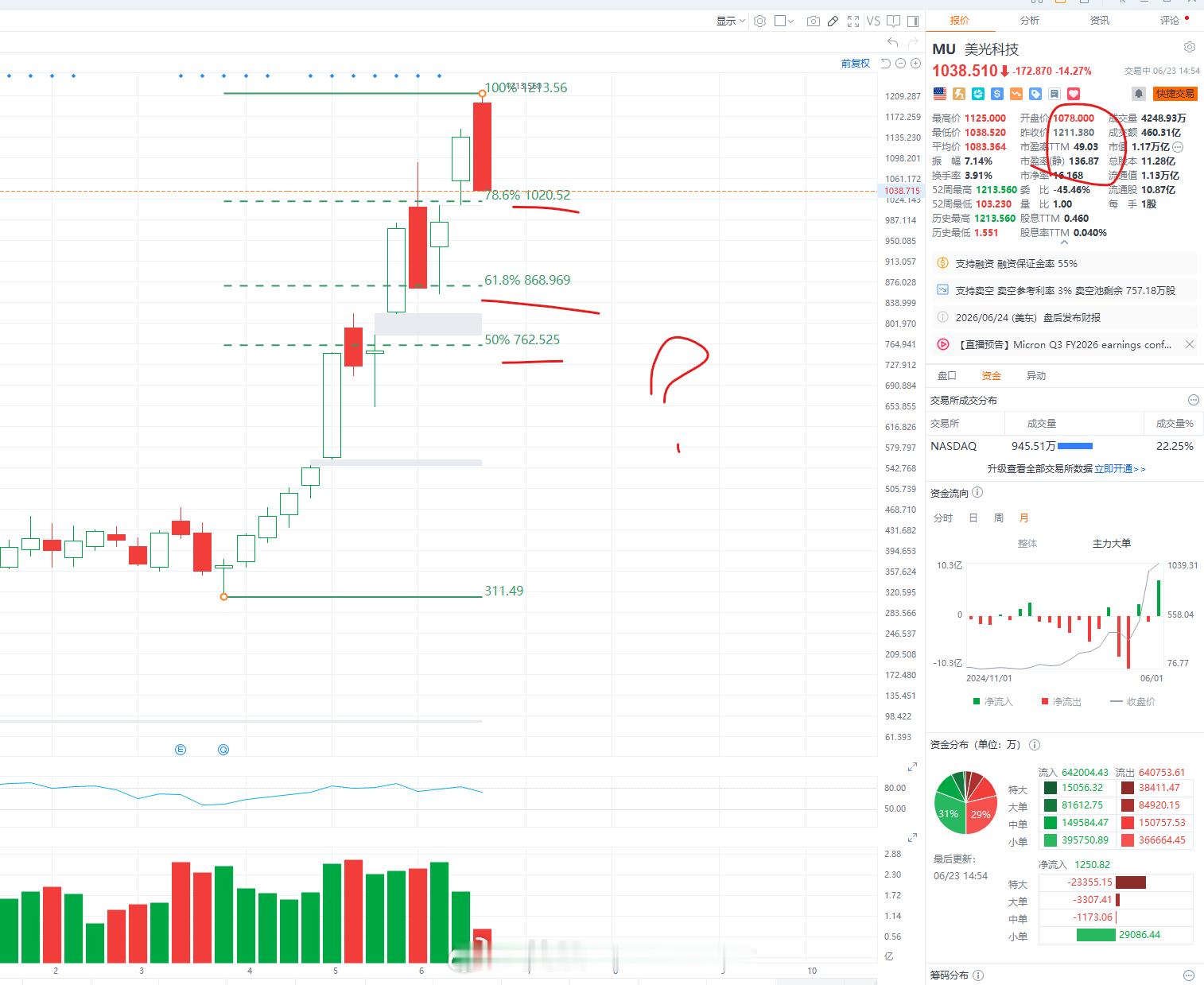Select the 主力大单 flow view

1112,544
